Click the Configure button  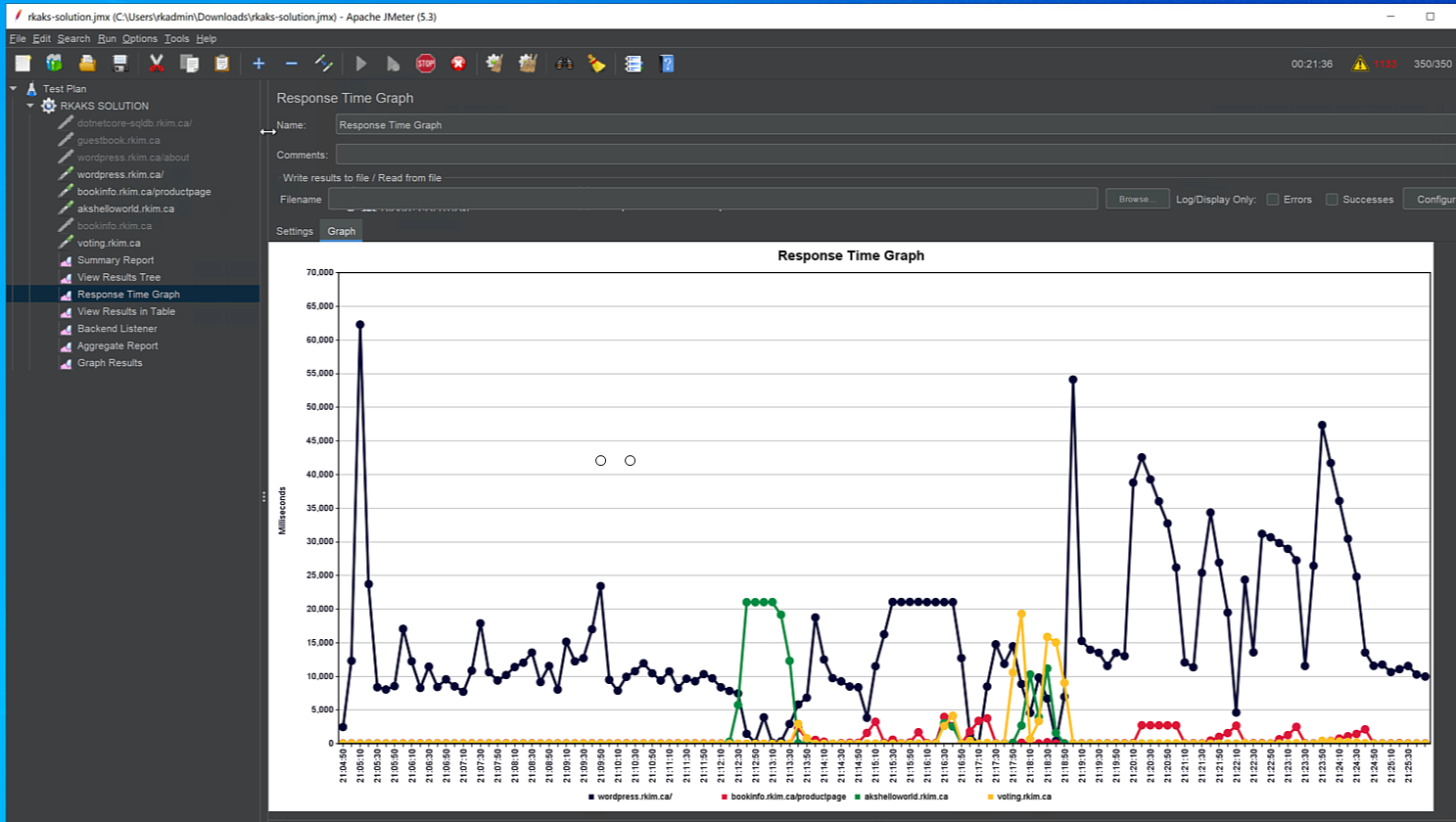click(1430, 200)
